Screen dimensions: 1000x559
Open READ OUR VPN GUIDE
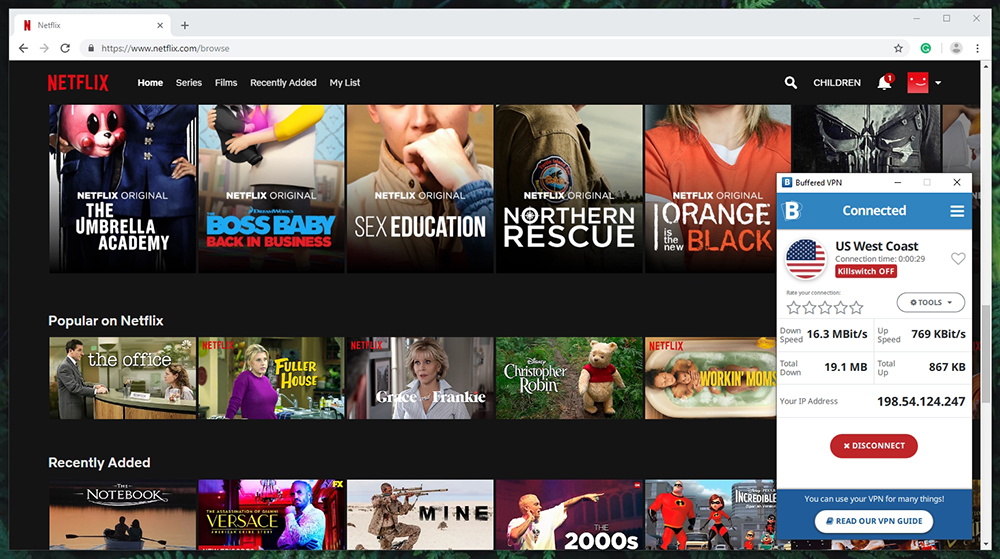pyautogui.click(x=874, y=521)
